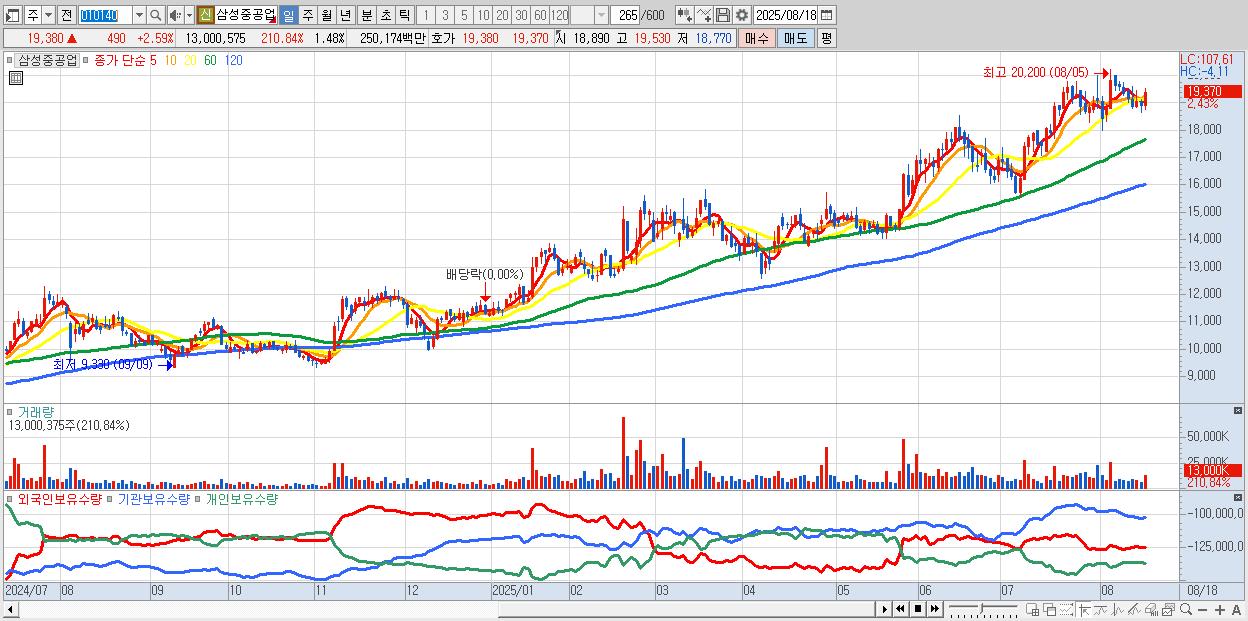Image resolution: width=1248 pixels, height=621 pixels.
Task: Click the speaker sound icon in toolbar
Action: (x=175, y=15)
